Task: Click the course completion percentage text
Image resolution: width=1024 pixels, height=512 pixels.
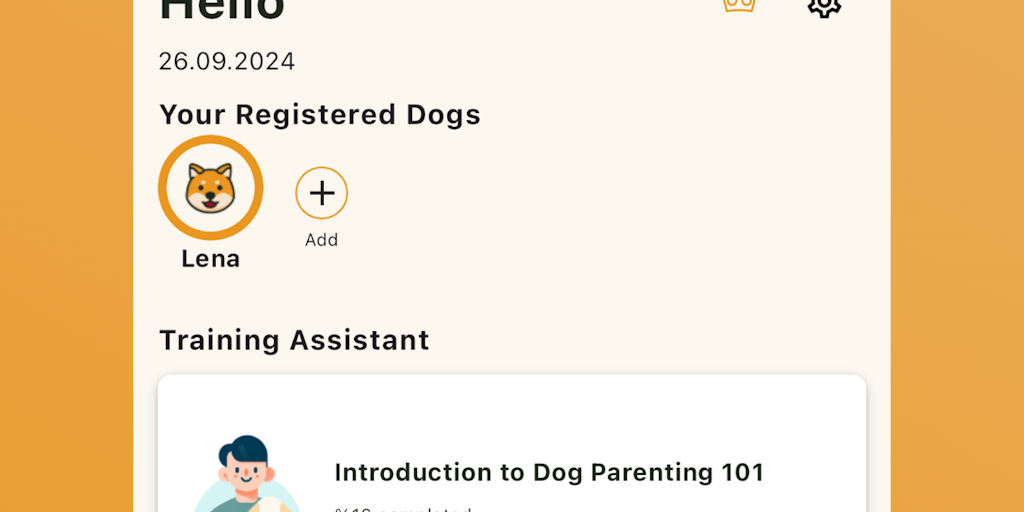Action: 402,508
